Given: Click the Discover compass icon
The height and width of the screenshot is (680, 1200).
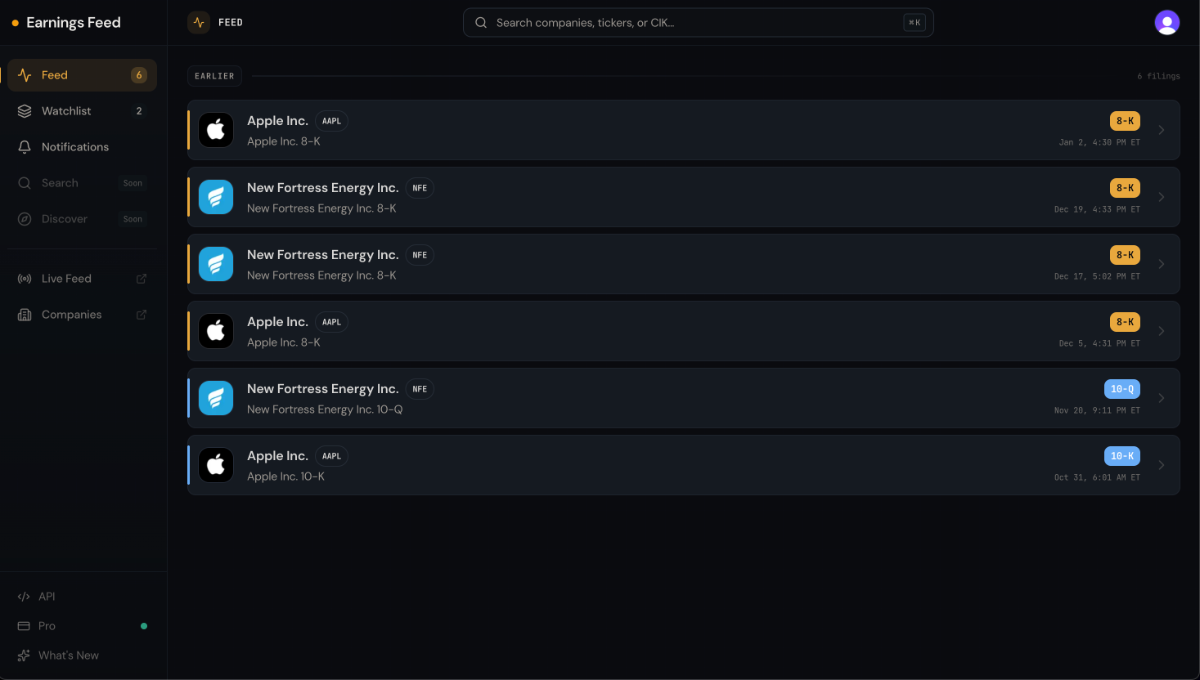Looking at the screenshot, I should (24, 218).
